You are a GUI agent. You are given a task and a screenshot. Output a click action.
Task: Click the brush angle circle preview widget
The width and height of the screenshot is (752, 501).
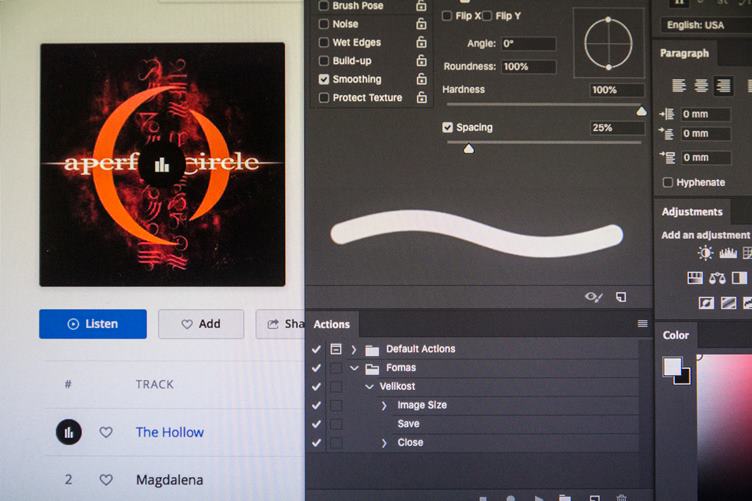(x=608, y=44)
